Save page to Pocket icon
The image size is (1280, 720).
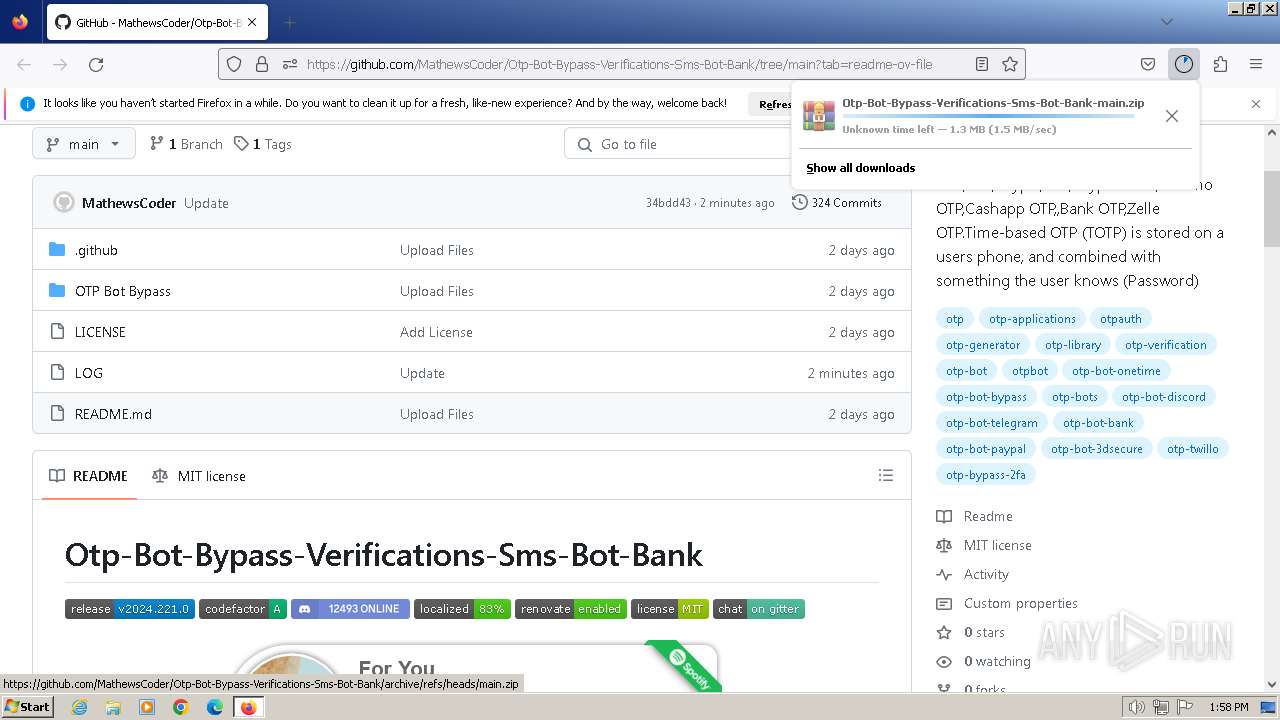(x=1148, y=64)
